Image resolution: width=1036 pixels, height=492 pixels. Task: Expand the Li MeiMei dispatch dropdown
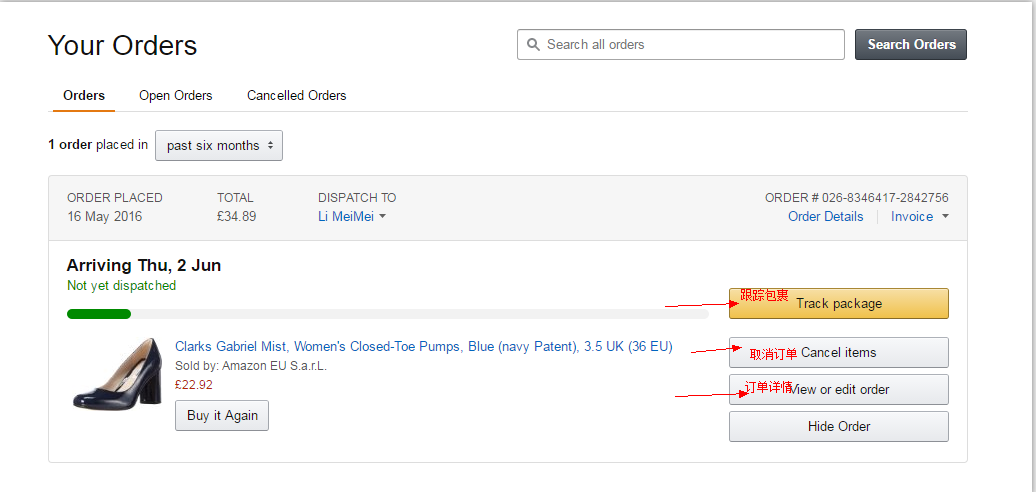pyautogui.click(x=351, y=217)
